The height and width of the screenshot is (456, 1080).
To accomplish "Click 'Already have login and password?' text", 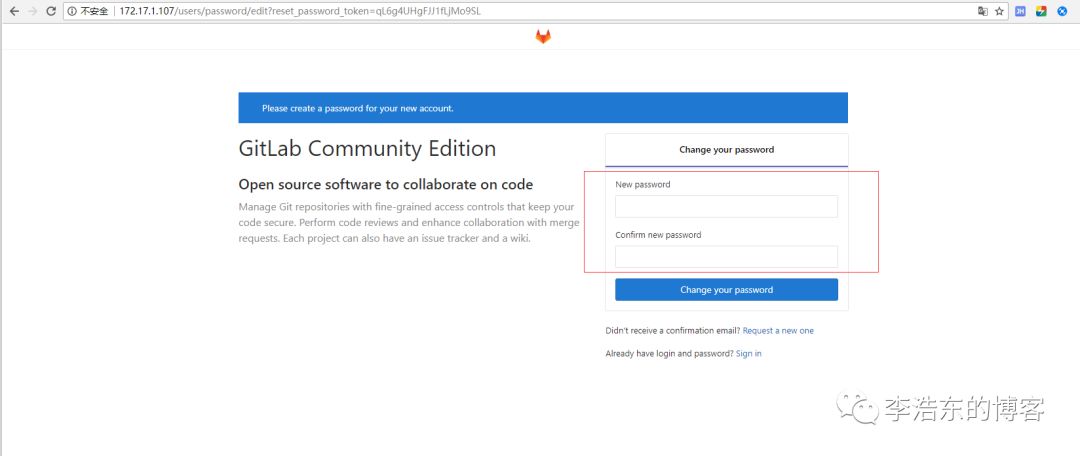I will [x=669, y=353].
